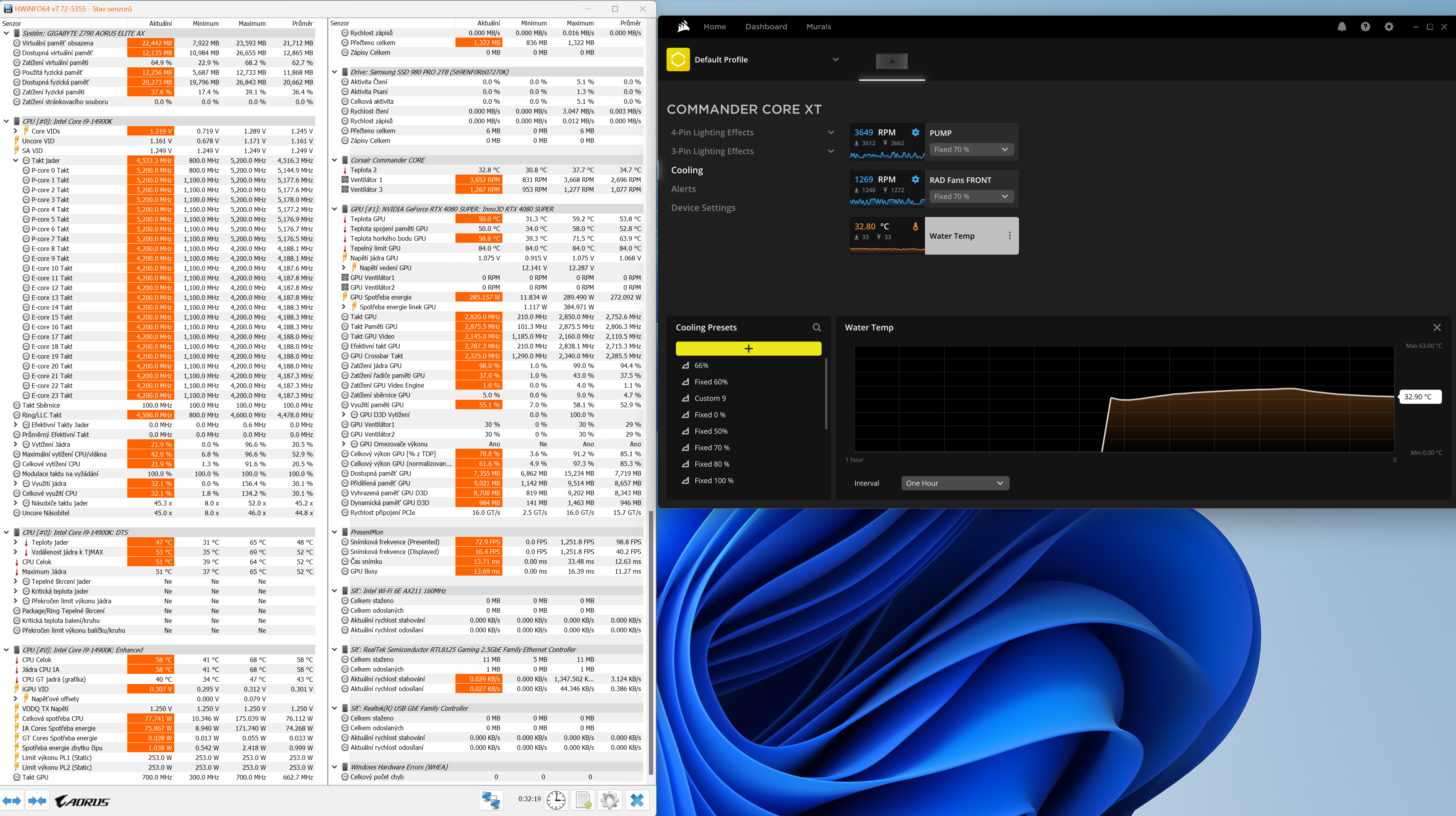1456x816 pixels.
Task: Click the chip icon of PresentMon group
Action: pos(345,533)
